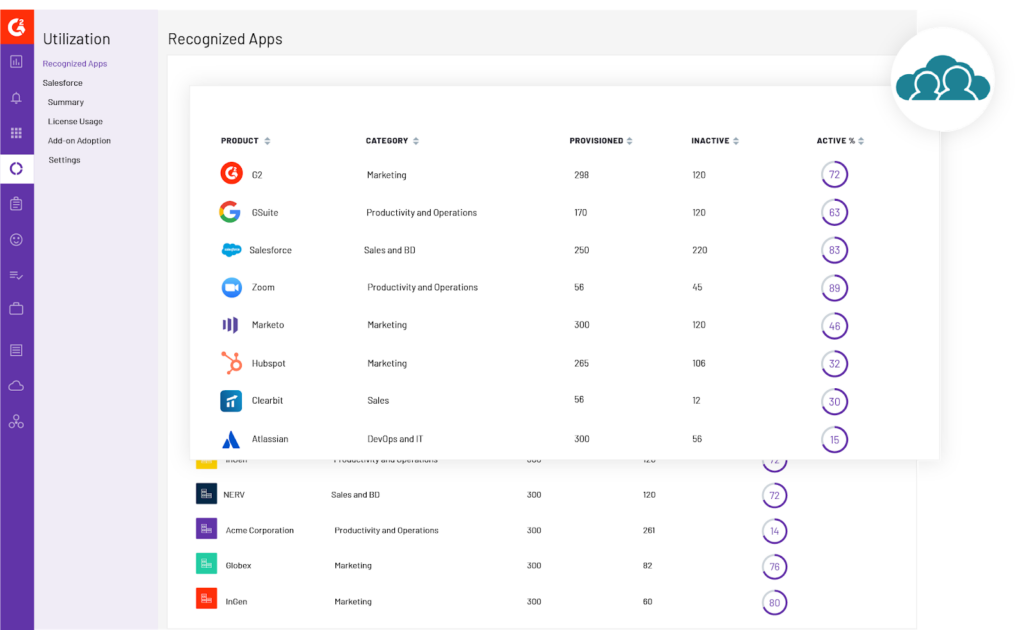Click the users cloud badge icon
Image resolution: width=1024 pixels, height=630 pixels.
(x=942, y=80)
